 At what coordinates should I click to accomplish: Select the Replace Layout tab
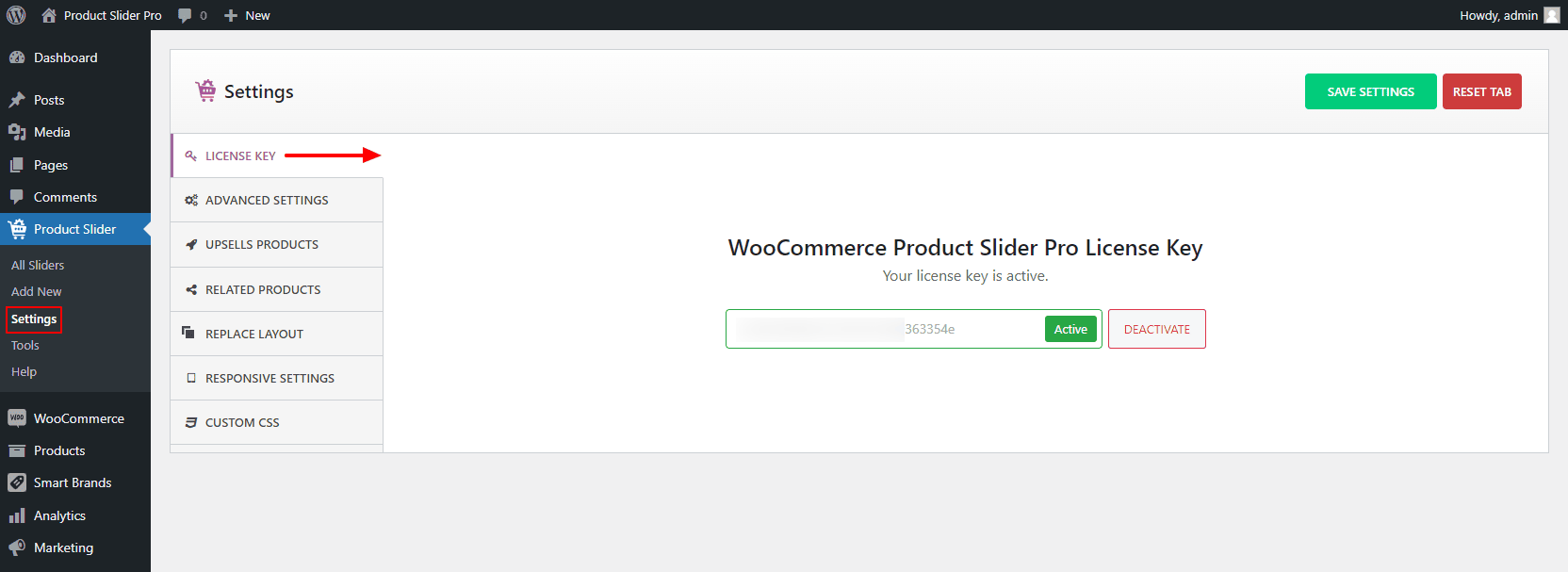[254, 334]
